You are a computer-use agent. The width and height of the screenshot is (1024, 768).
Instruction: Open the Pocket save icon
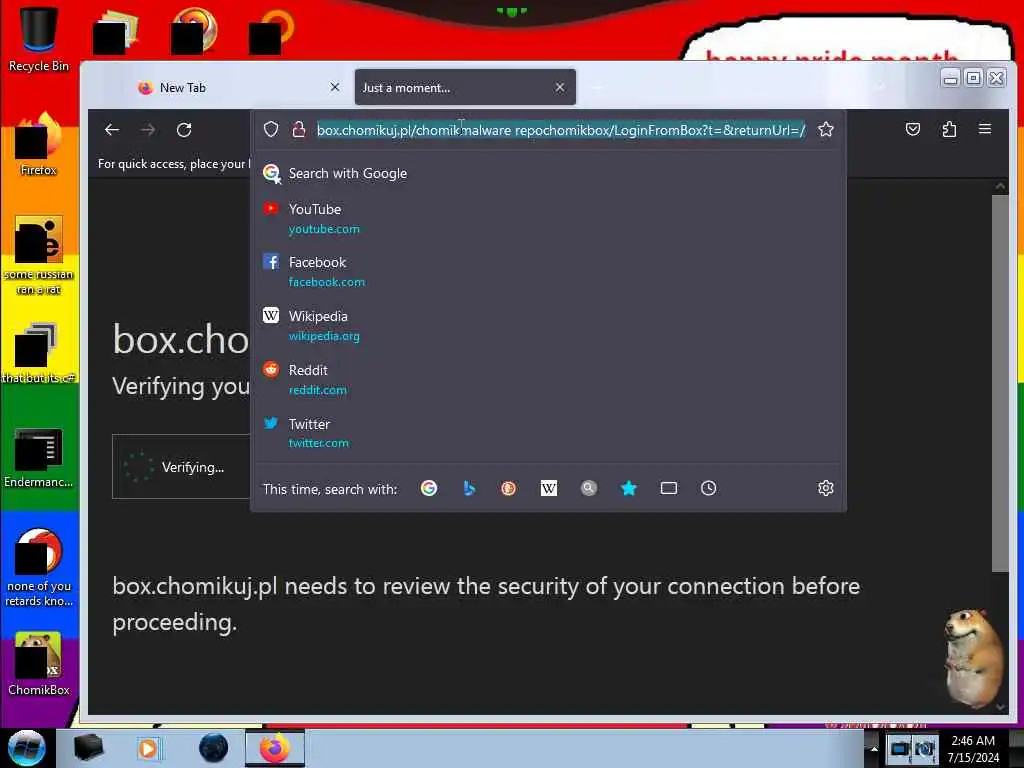tap(913, 129)
